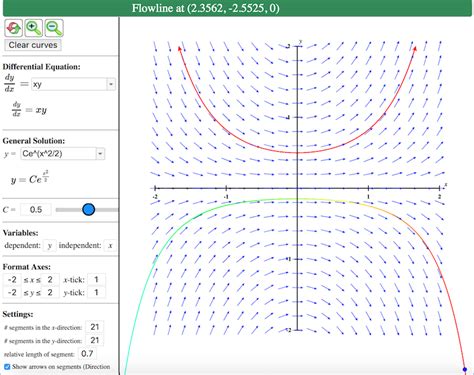Click the general solution input Ce^(x^2/2)

pyautogui.click(x=58, y=154)
